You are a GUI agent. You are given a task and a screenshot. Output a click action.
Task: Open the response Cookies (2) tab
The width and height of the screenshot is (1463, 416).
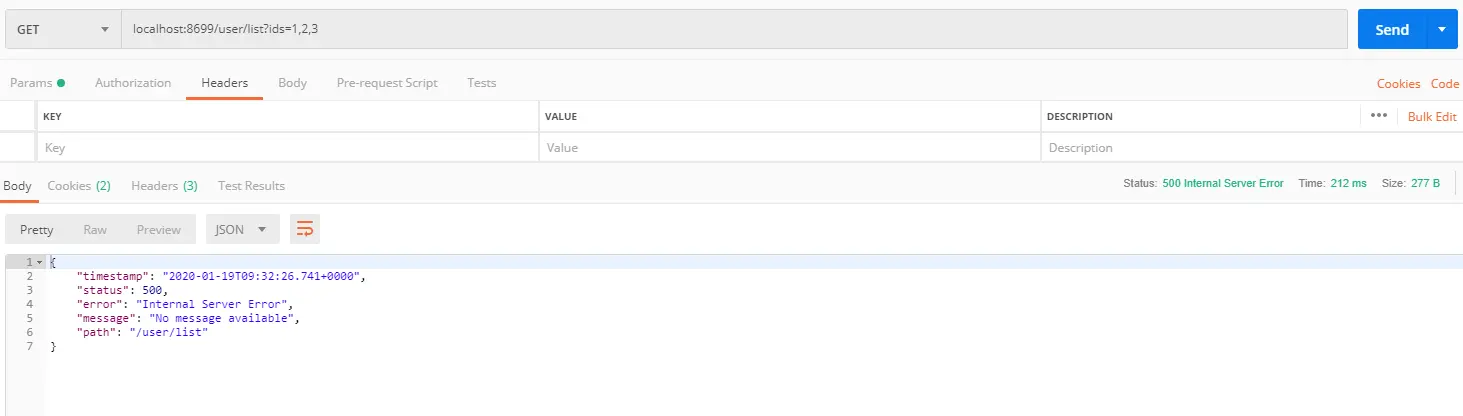point(79,186)
